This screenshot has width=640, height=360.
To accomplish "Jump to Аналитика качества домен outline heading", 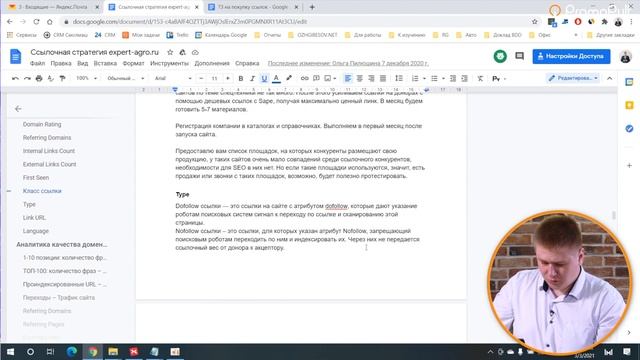I will click(62, 244).
